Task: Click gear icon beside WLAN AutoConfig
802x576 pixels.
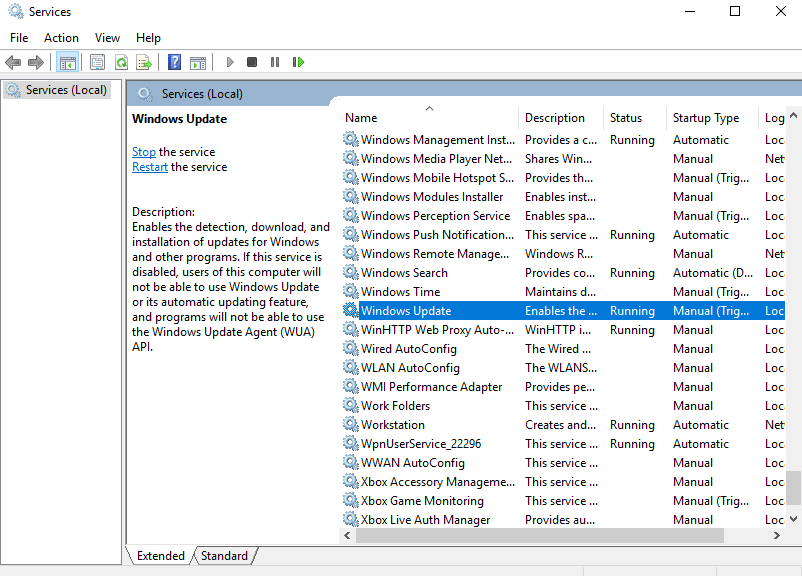Action: tap(350, 367)
